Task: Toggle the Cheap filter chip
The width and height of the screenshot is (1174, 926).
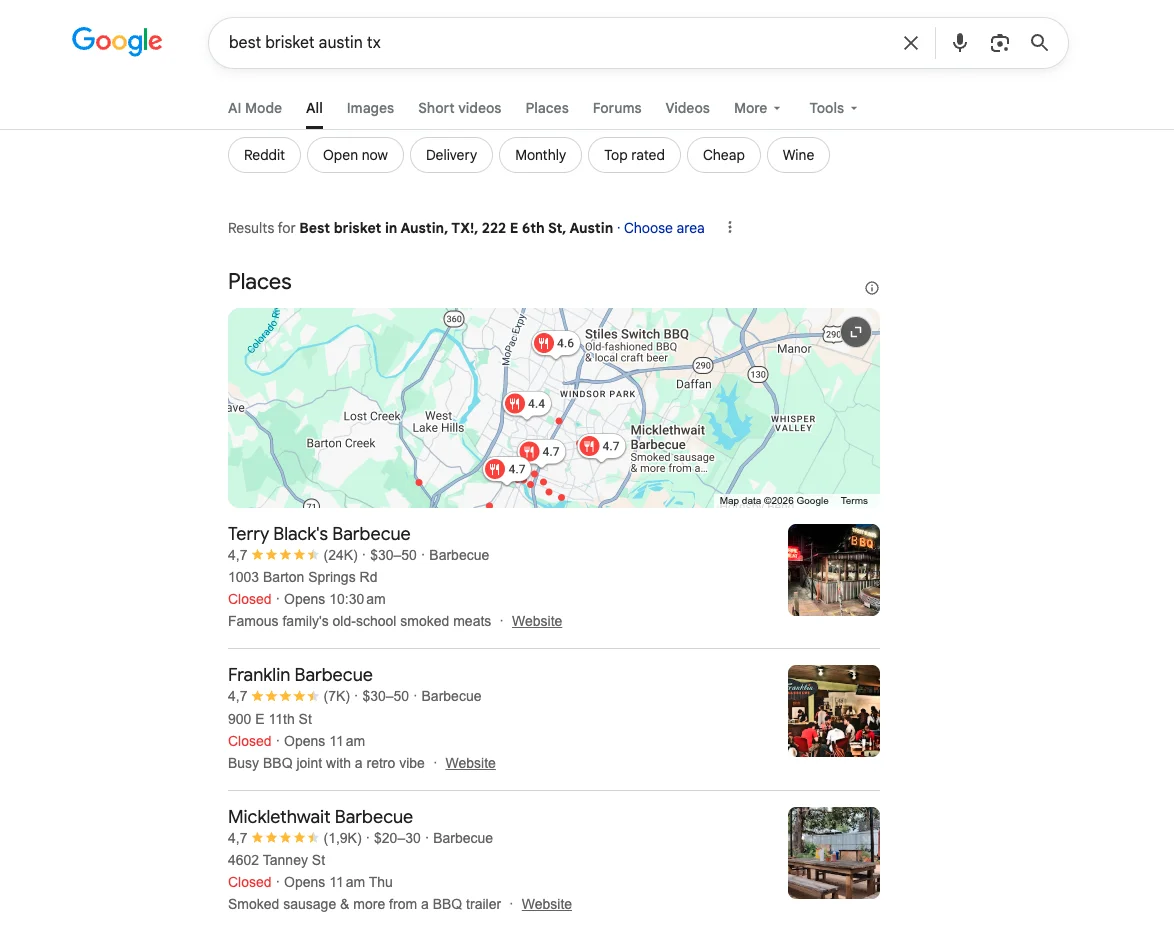Action: coord(723,155)
